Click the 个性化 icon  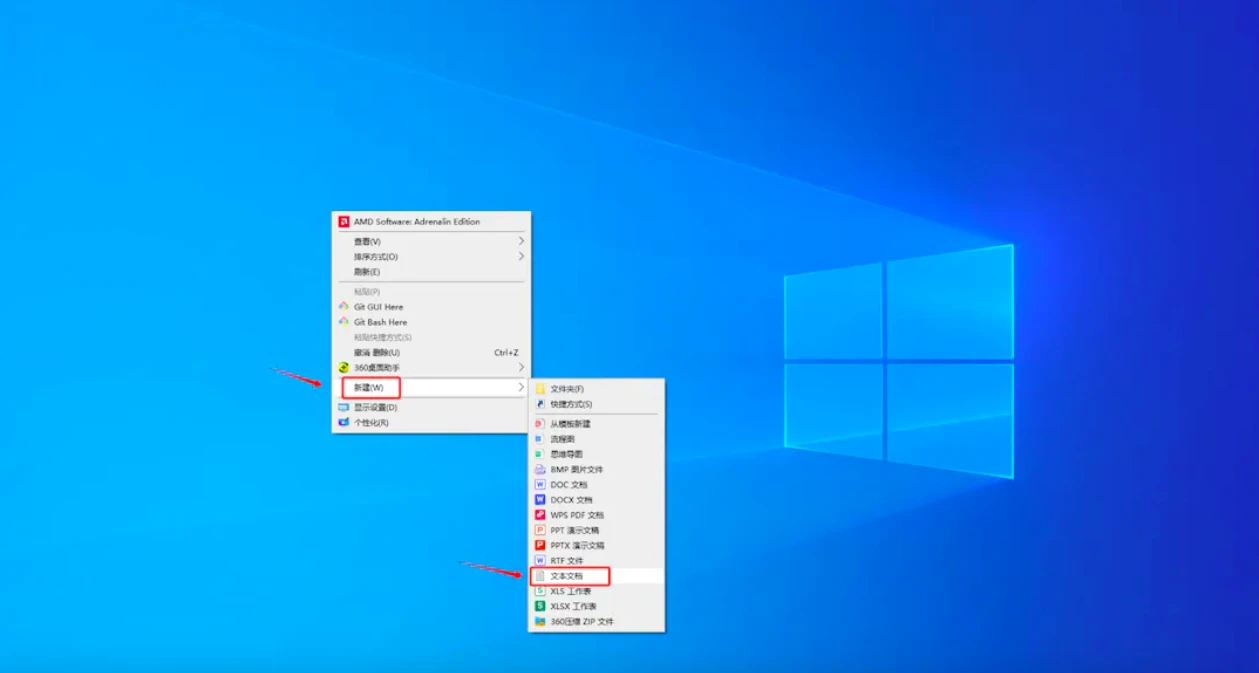click(344, 423)
